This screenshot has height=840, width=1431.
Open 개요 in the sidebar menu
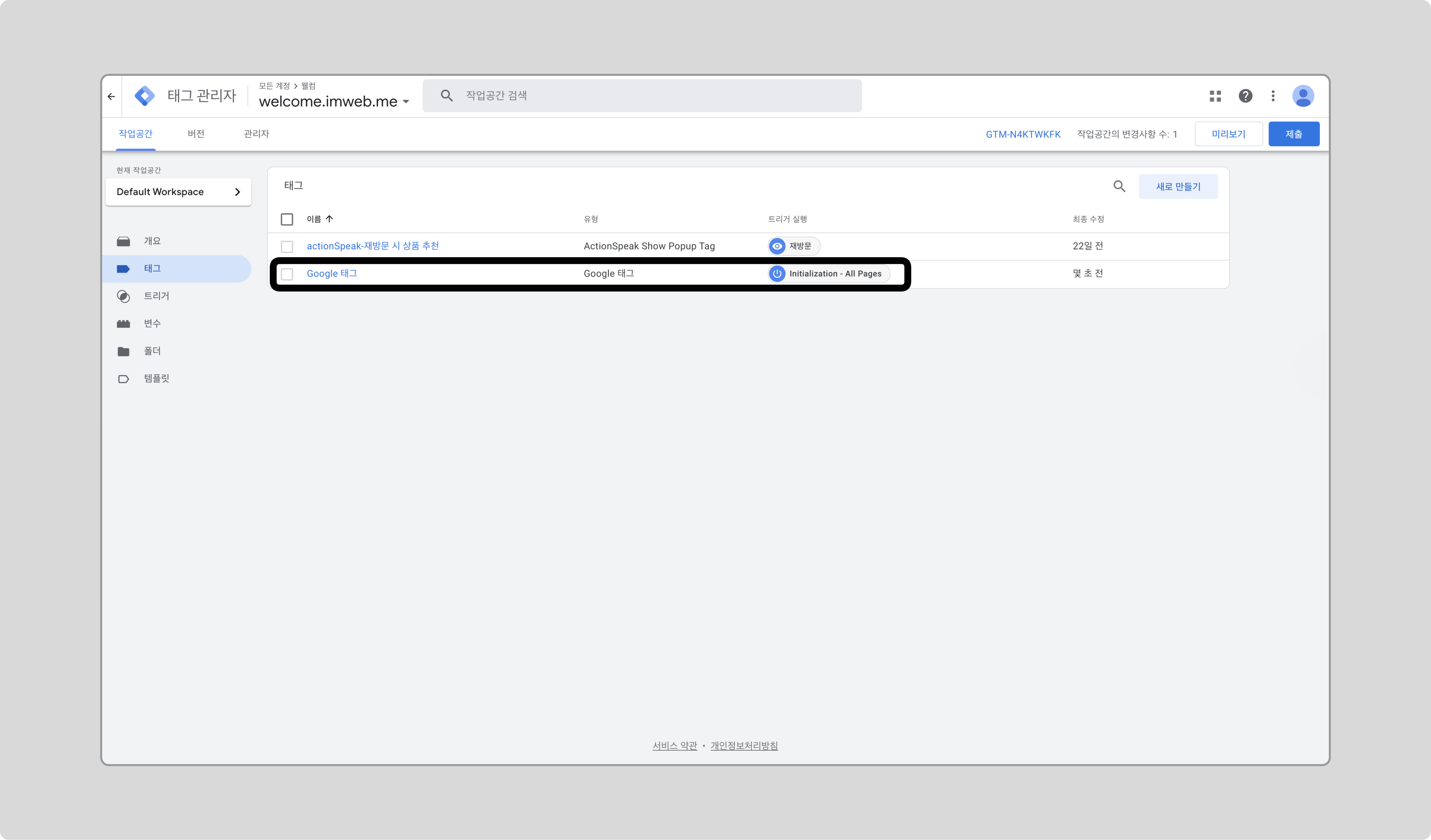click(x=177, y=241)
